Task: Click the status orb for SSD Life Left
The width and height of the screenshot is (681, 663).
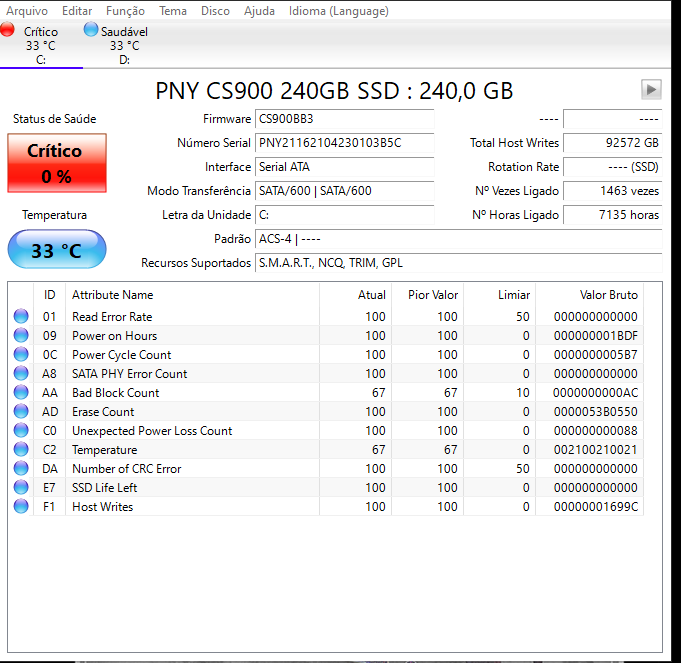Action: (21, 487)
